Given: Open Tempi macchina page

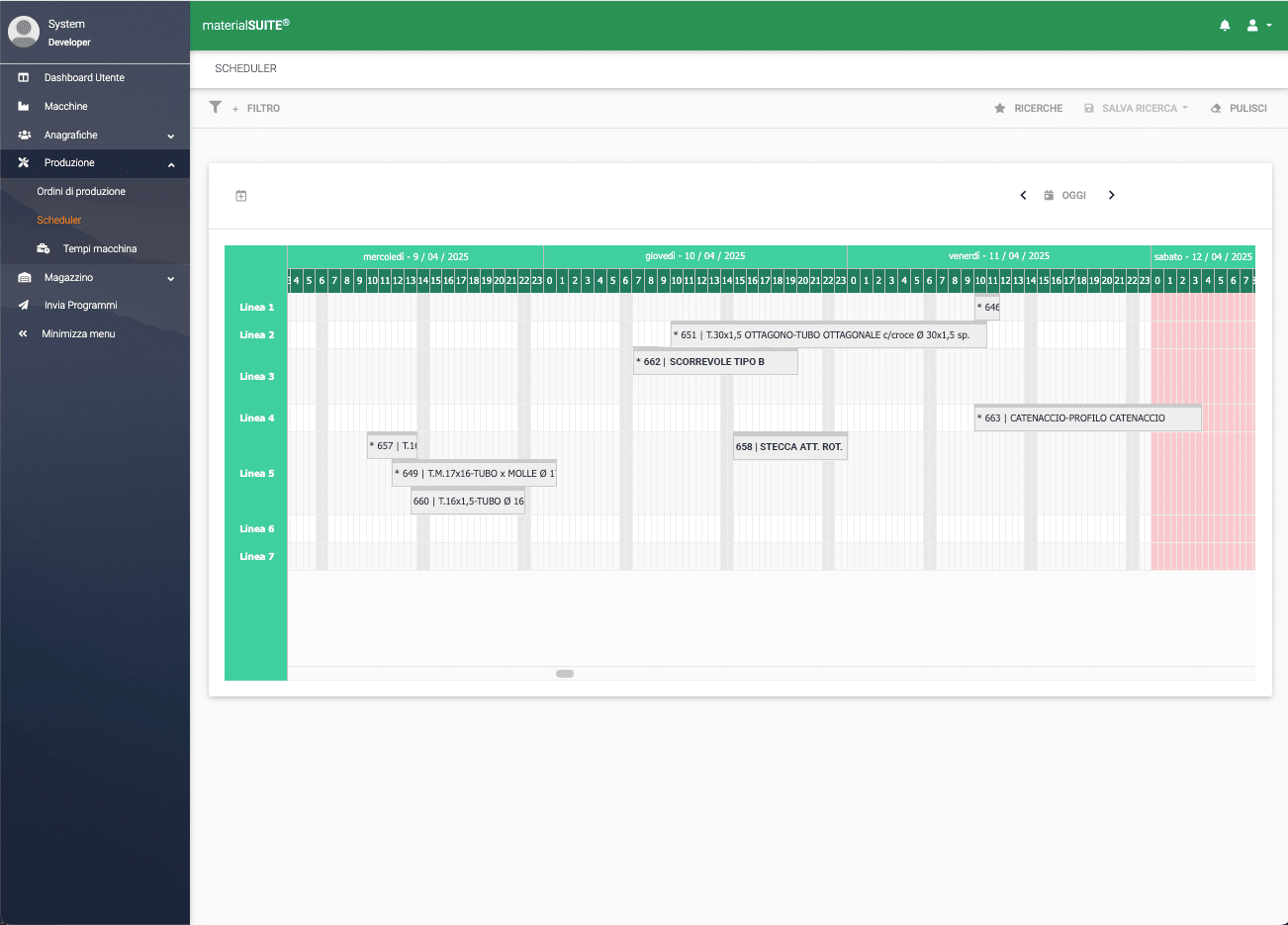Looking at the screenshot, I should pyautogui.click(x=99, y=248).
